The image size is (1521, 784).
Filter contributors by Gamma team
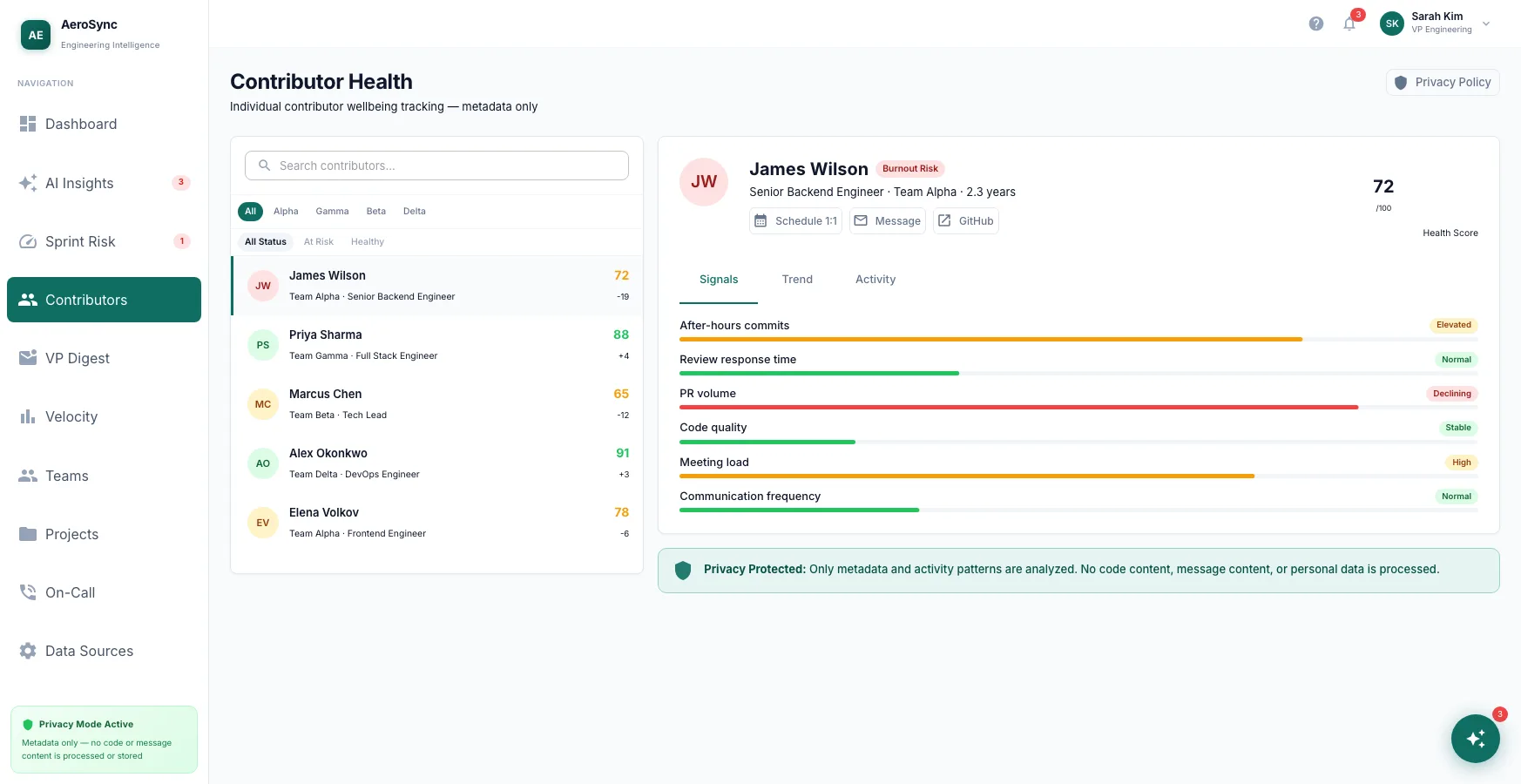click(x=332, y=212)
